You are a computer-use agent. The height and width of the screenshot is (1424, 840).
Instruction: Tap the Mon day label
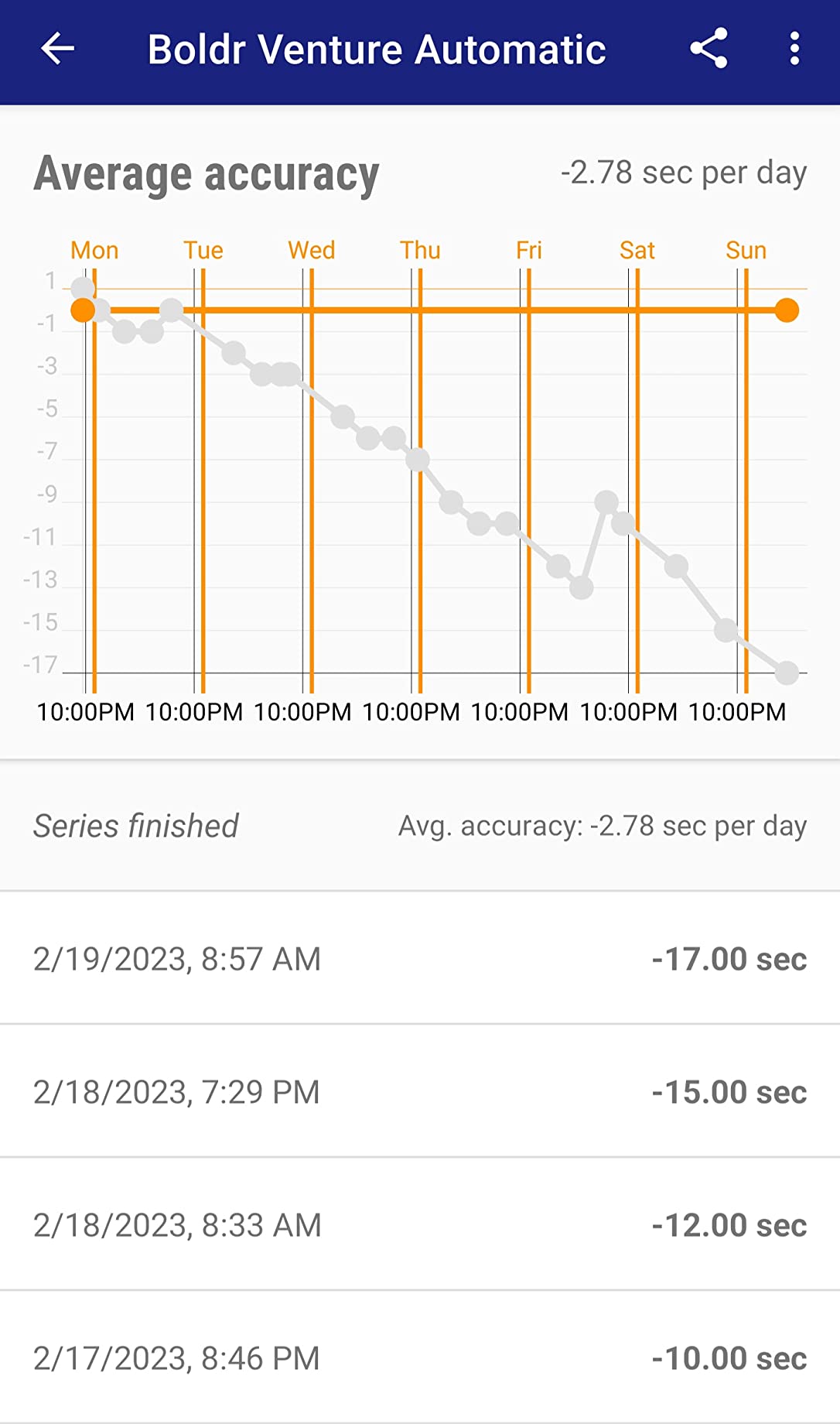coord(94,250)
